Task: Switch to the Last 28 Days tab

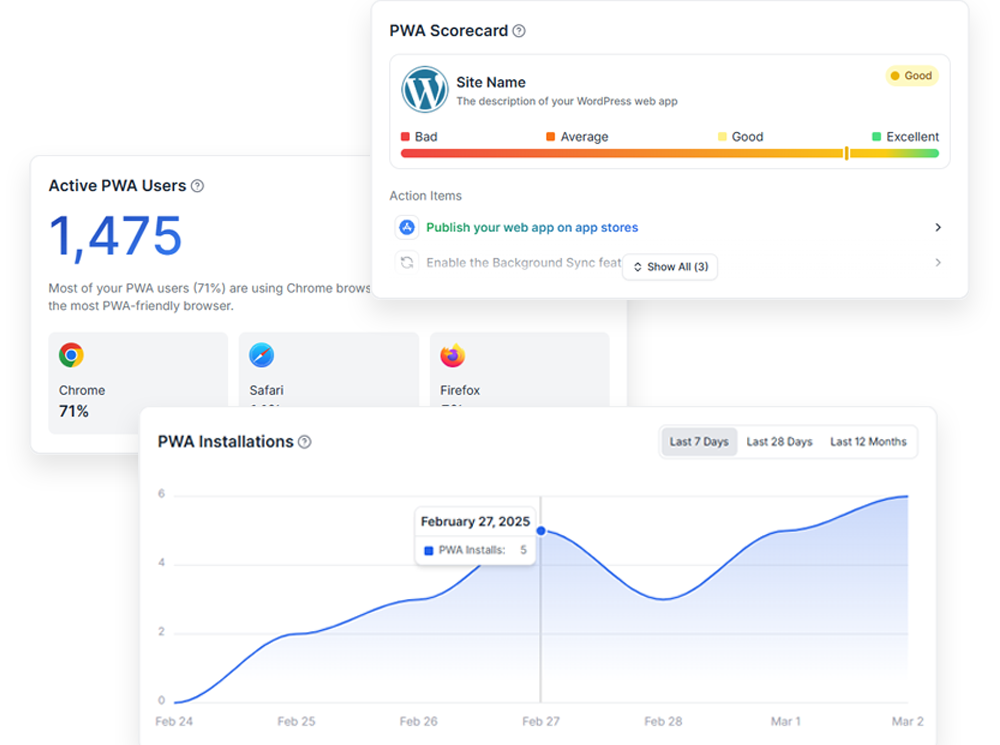Action: pos(779,441)
